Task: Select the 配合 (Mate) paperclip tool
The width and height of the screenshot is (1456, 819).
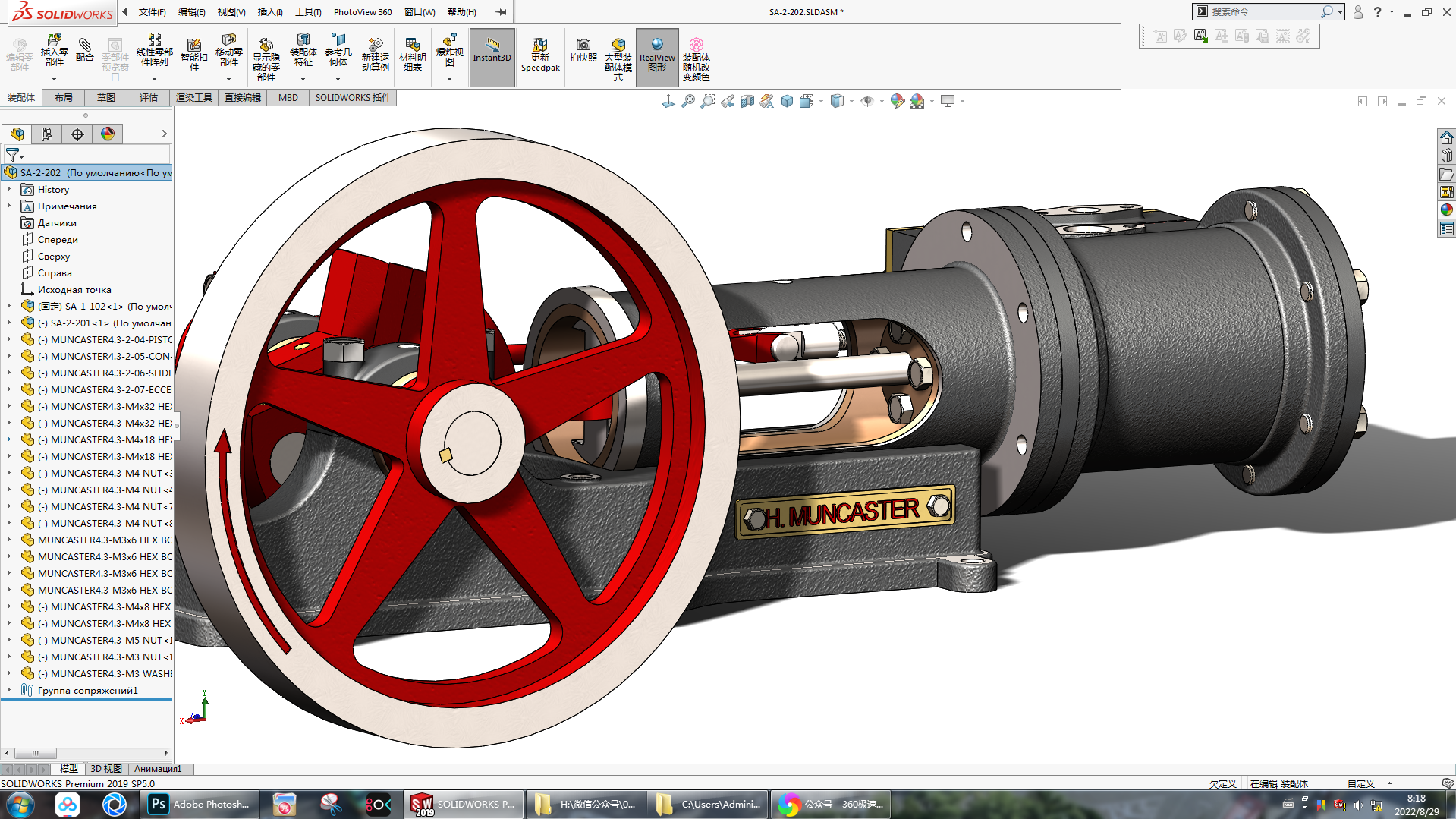Action: click(x=85, y=50)
